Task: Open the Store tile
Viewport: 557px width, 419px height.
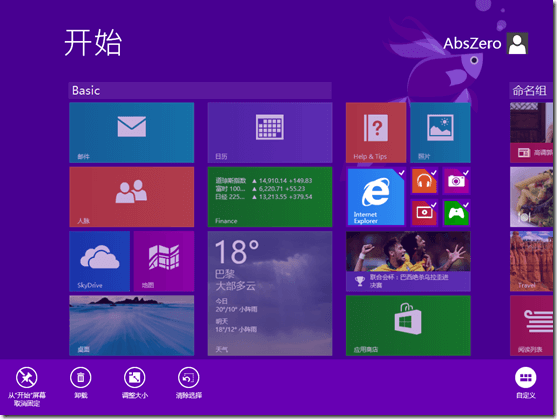Action: point(408,326)
